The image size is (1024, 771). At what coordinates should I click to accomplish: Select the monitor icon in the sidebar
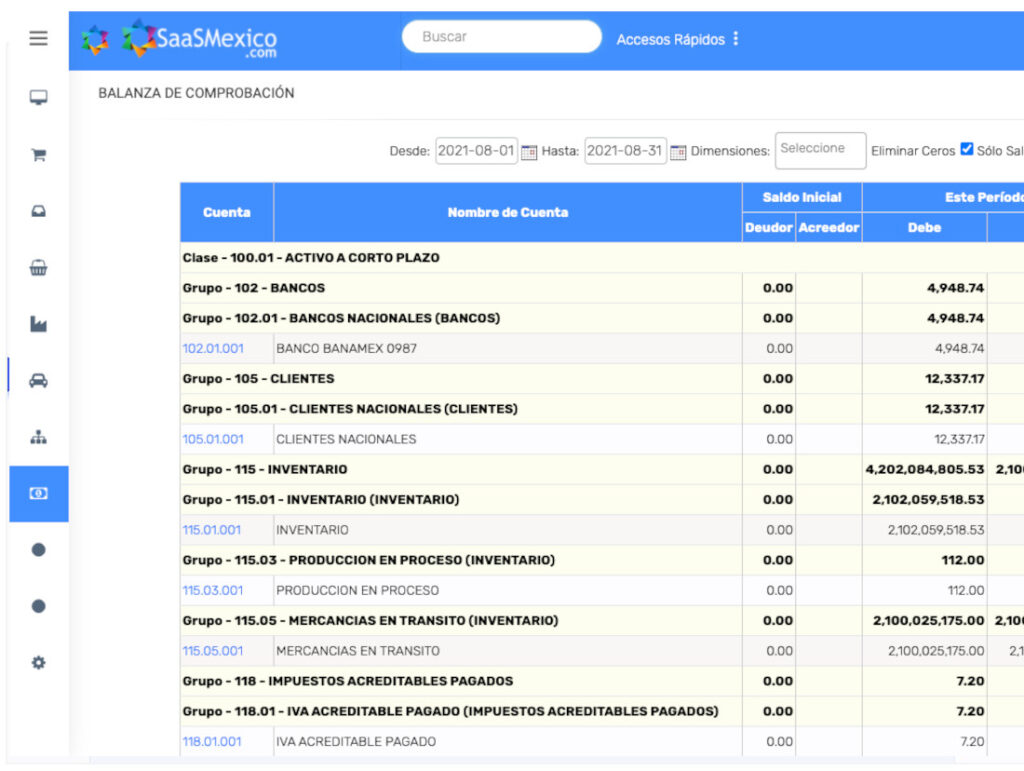[x=38, y=97]
